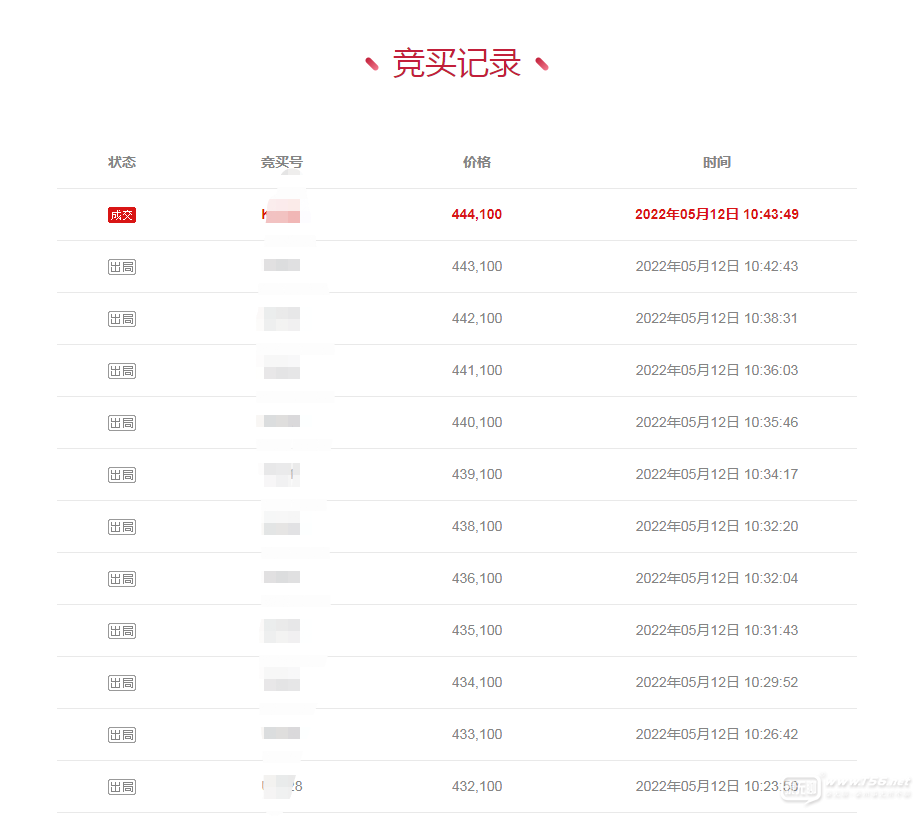Screen dimensions: 923x816
Task: Click the 状态 column header
Action: coord(122,162)
